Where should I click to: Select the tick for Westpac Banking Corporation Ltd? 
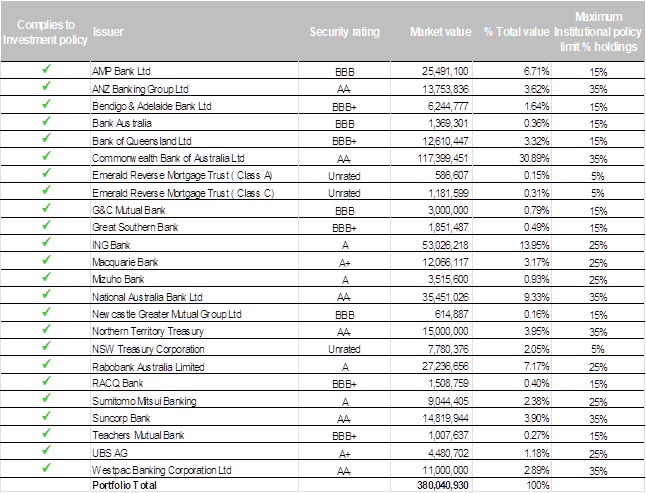46,467
